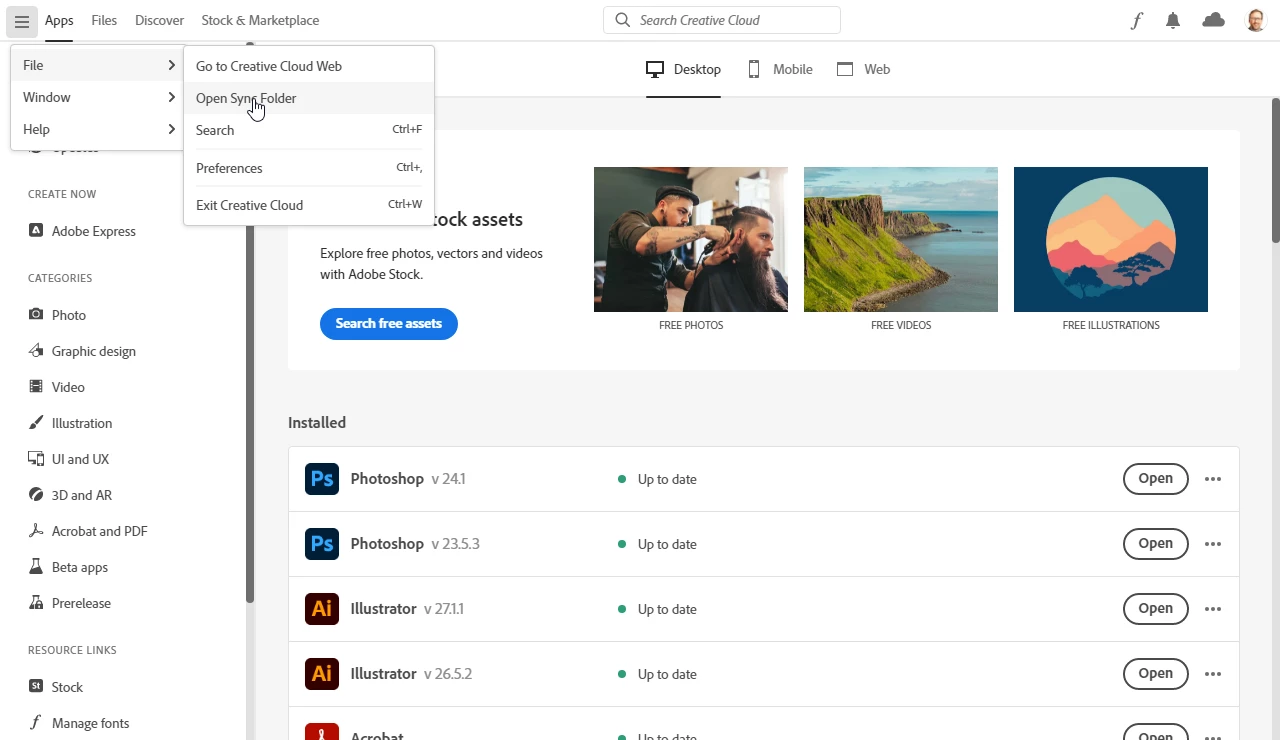Click the Stock St sidebar icon
This screenshot has height=740, width=1280.
pos(36,687)
